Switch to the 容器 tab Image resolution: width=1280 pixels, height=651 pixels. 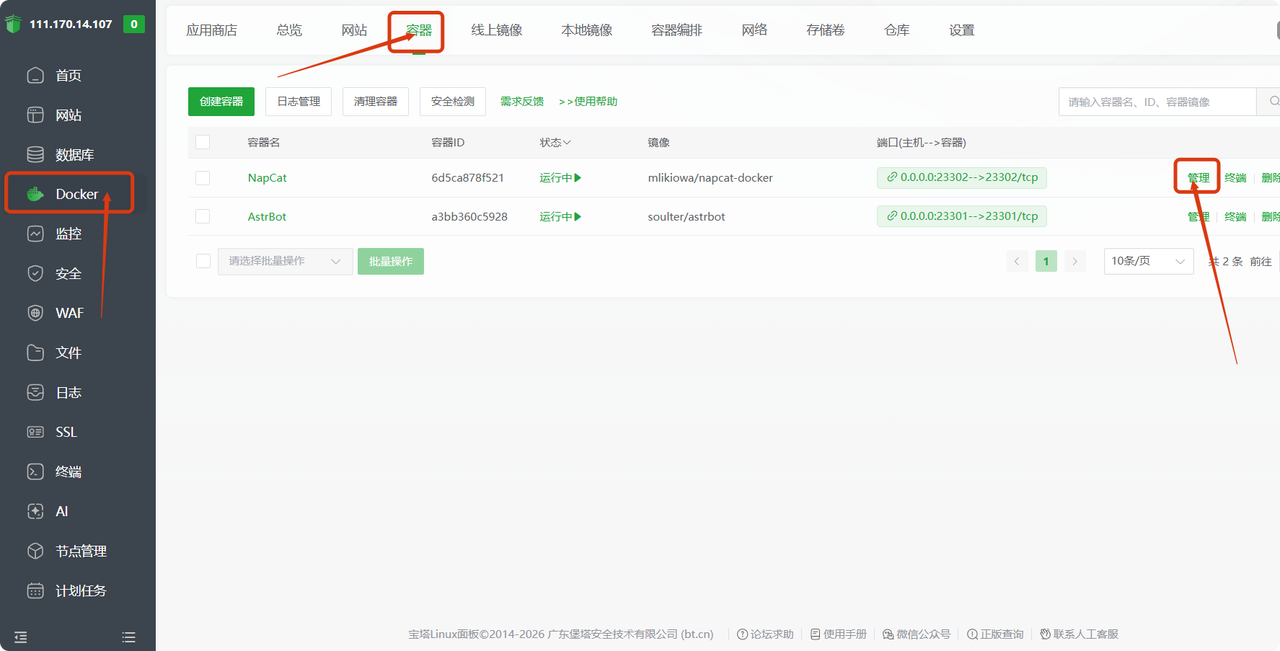(419, 30)
